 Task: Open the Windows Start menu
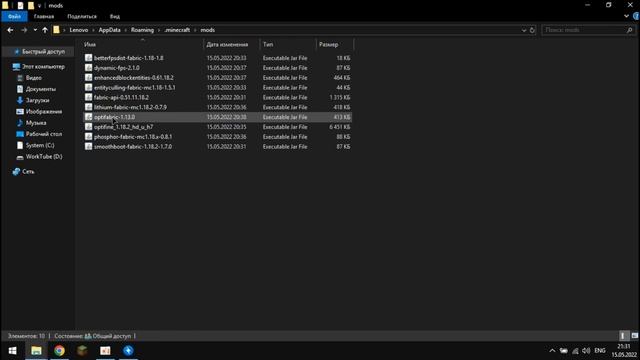pos(12,351)
